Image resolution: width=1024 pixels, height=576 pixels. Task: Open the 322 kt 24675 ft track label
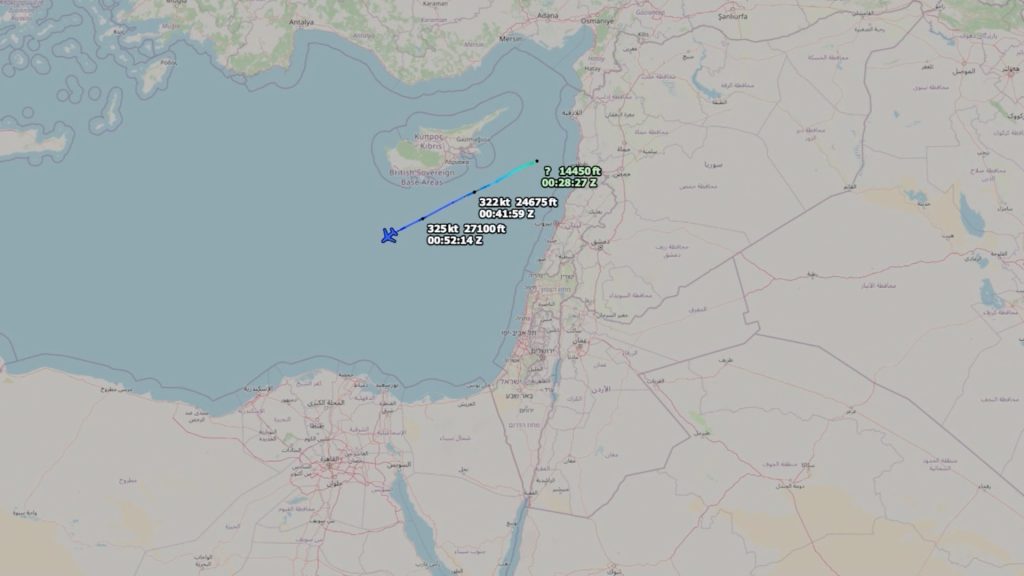coord(518,208)
